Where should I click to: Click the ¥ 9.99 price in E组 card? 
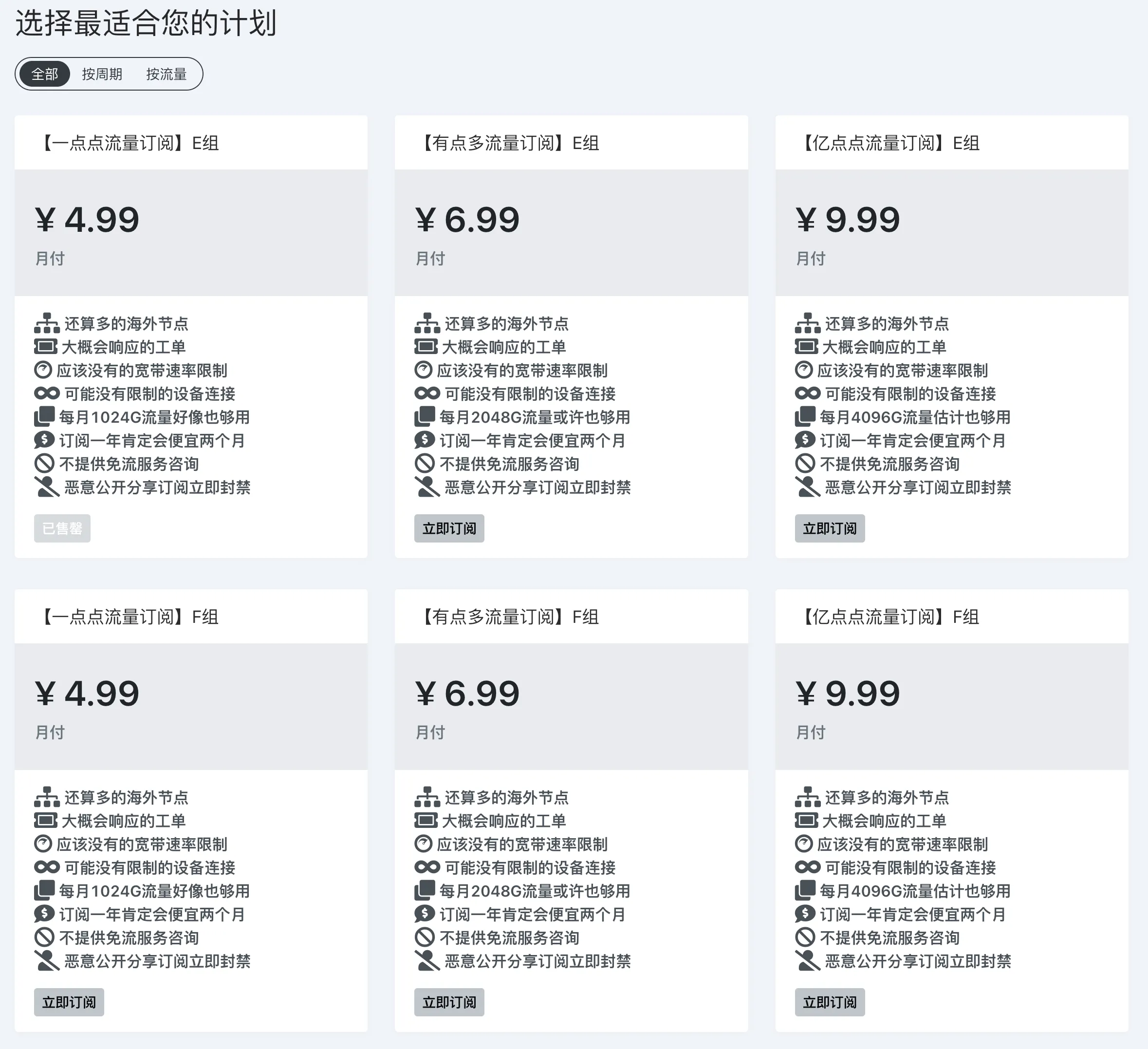pos(847,219)
